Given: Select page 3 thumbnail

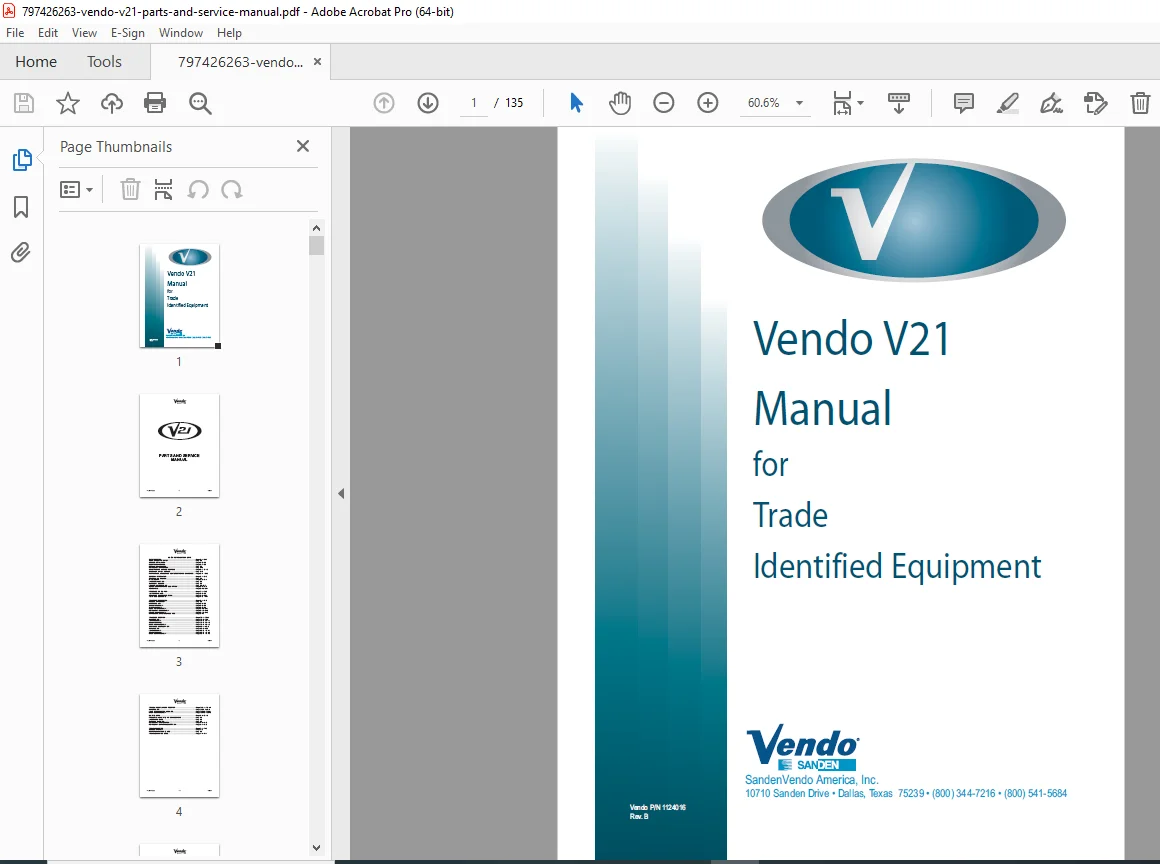Looking at the screenshot, I should click(180, 596).
